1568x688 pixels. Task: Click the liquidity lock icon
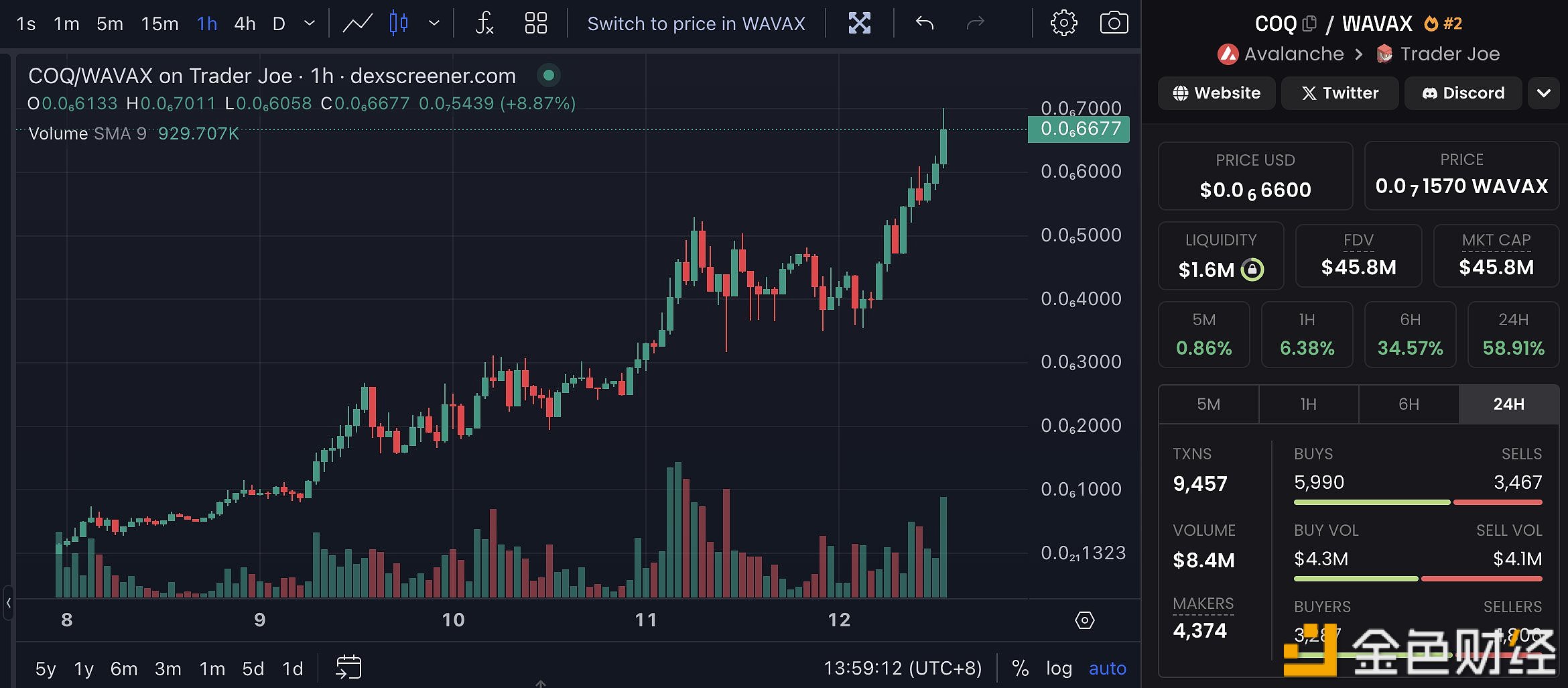(x=1252, y=270)
